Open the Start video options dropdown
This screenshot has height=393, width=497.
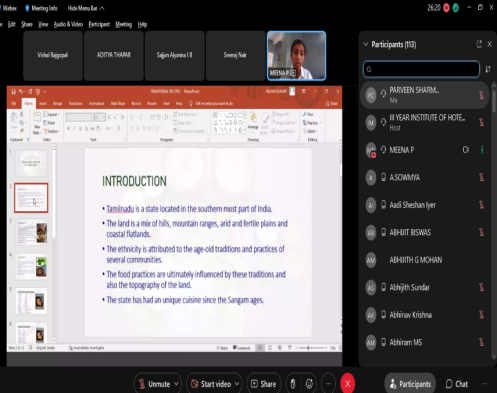click(x=237, y=384)
